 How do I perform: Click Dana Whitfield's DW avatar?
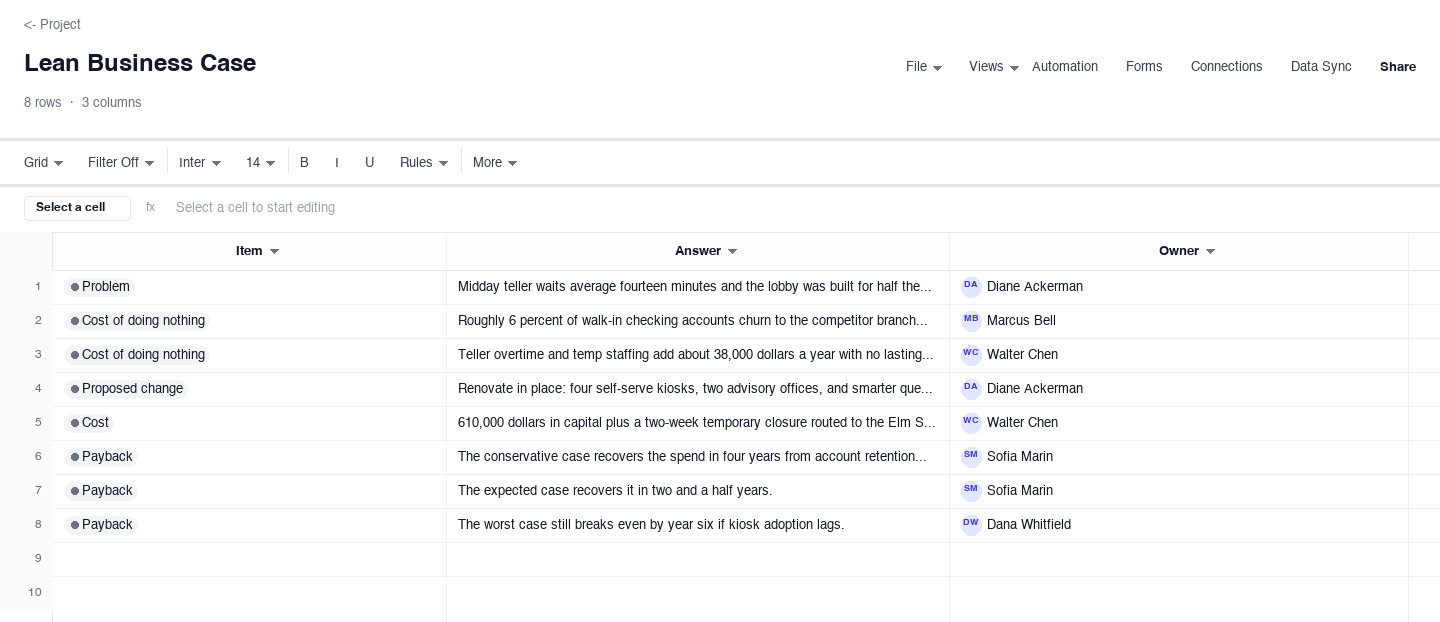coord(971,525)
